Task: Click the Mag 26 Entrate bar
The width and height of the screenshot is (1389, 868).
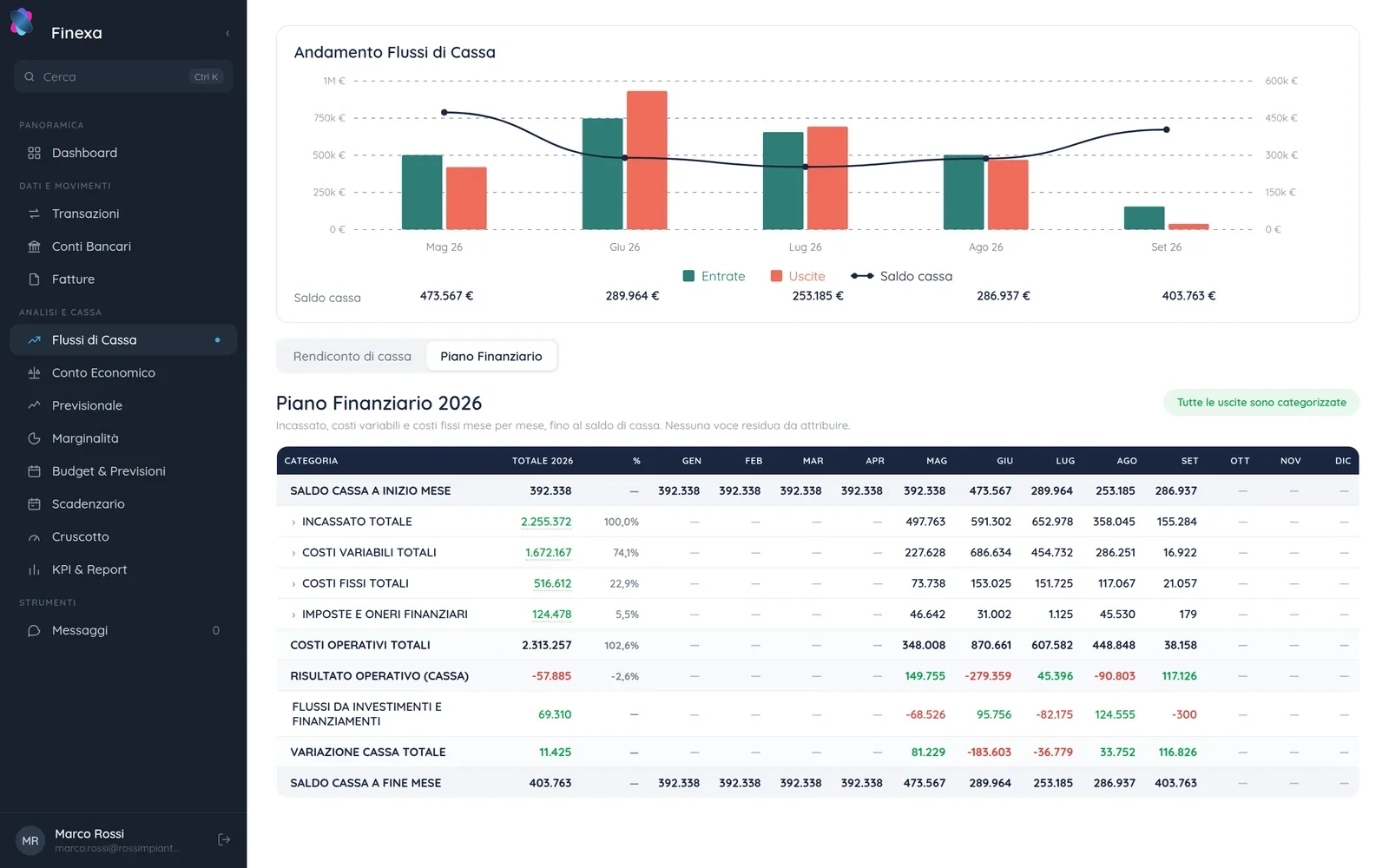Action: pos(422,193)
